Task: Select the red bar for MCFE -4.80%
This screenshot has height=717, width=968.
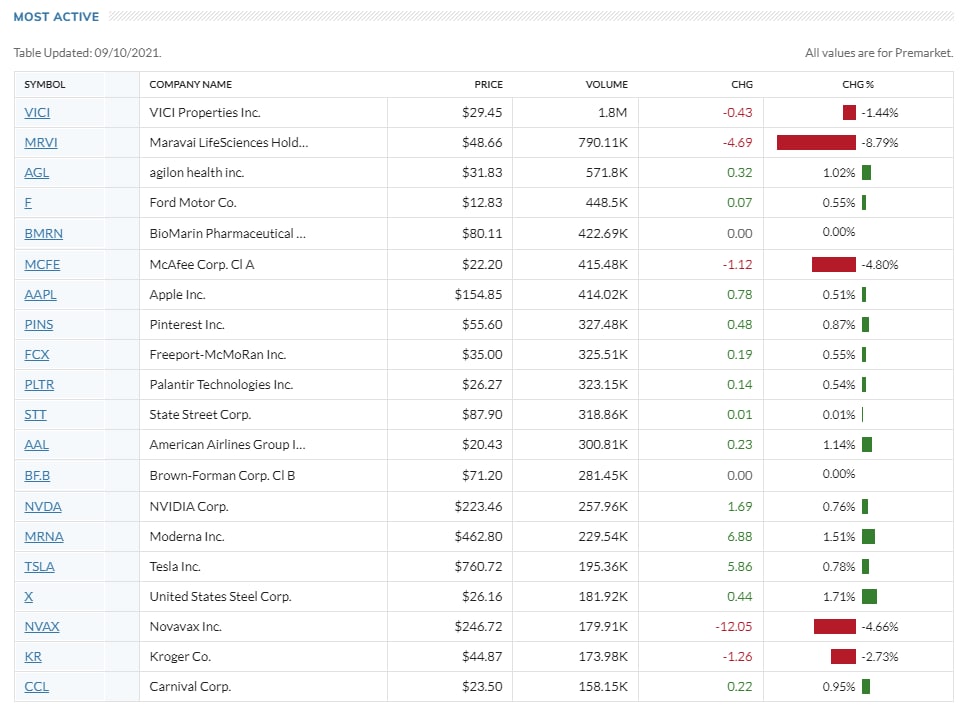Action: [834, 264]
